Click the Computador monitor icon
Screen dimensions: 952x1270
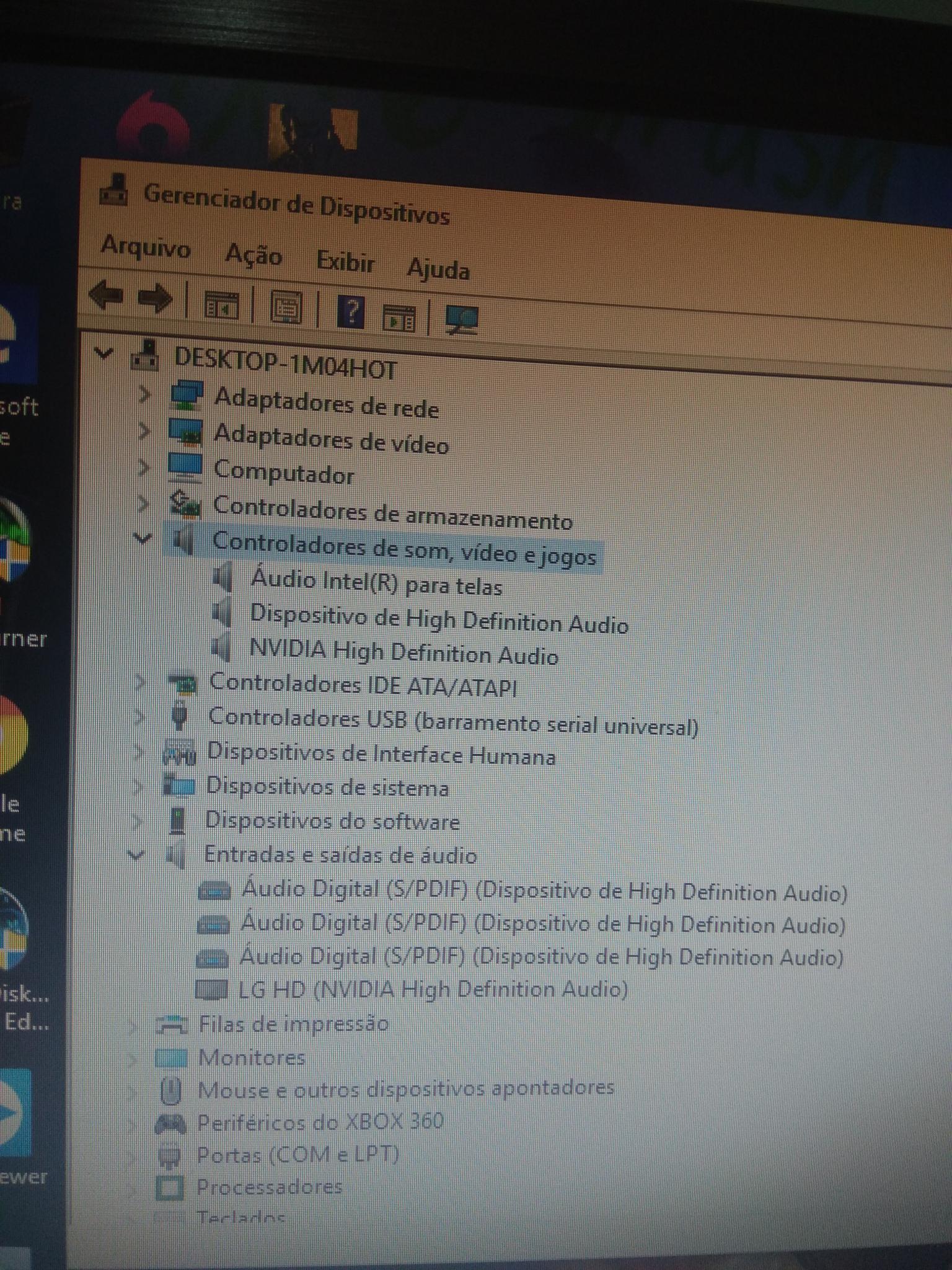(185, 468)
